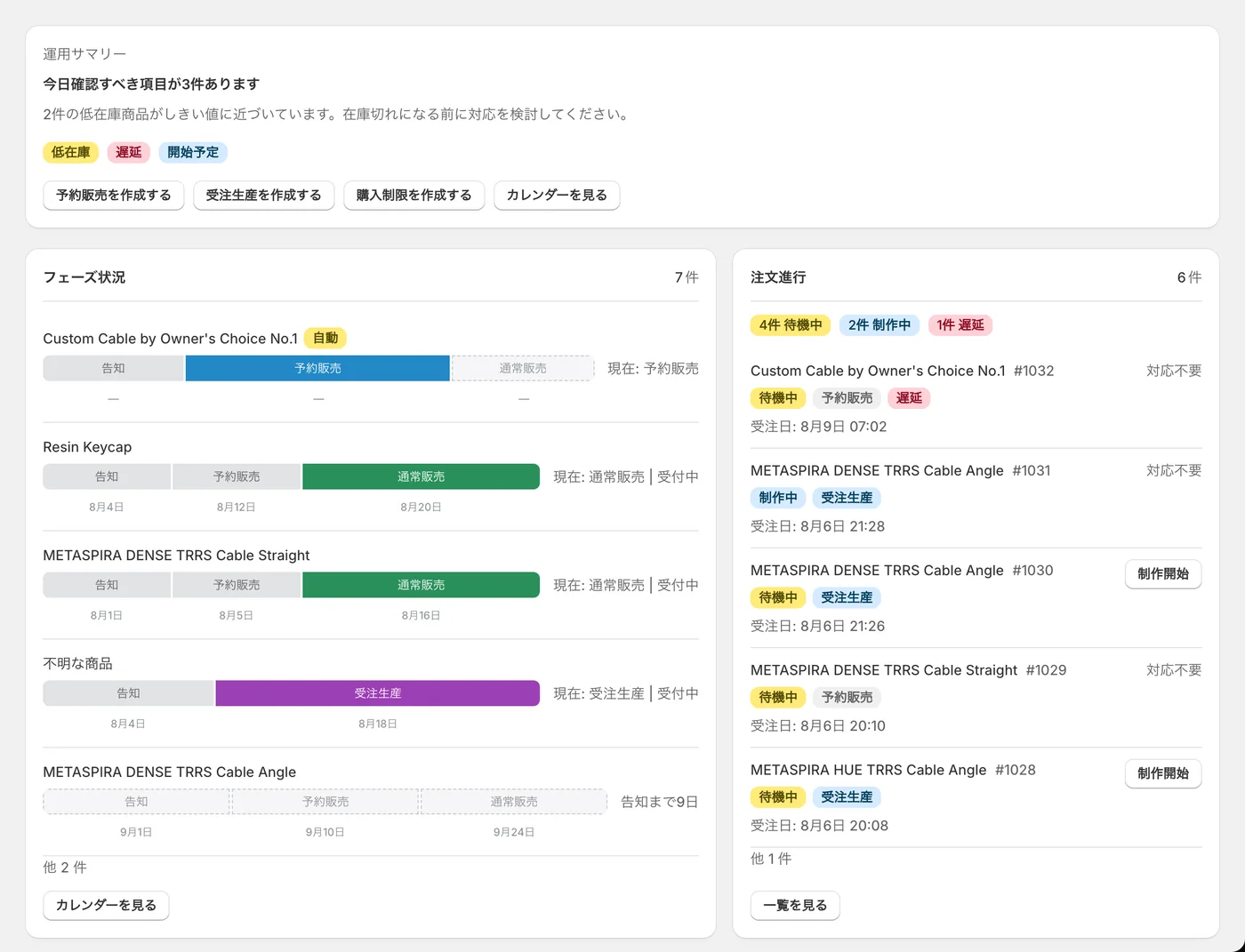Viewport: 1245px width, 952px height.
Task: Click the 自動 badge next to Custom Cable
Action: point(325,338)
